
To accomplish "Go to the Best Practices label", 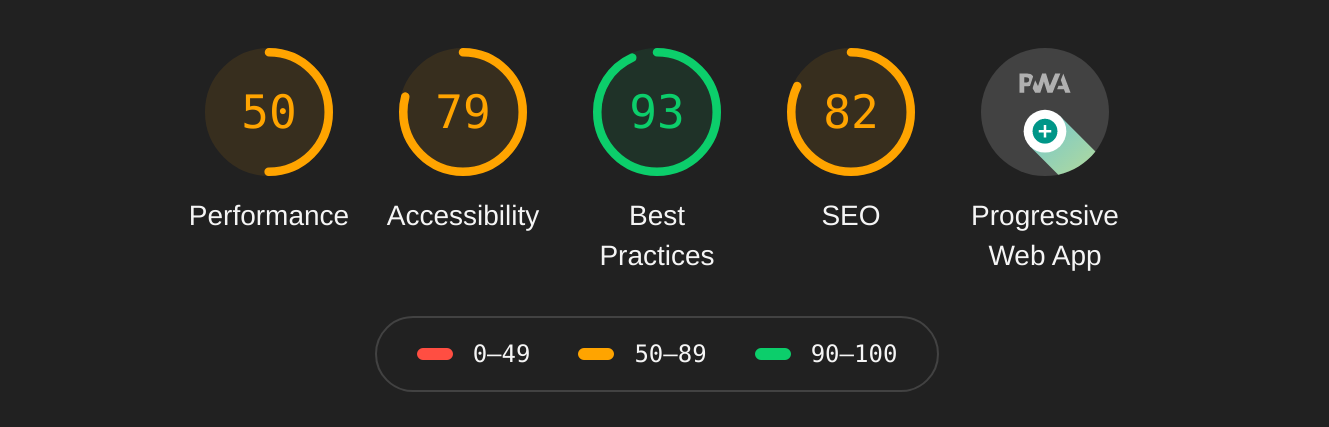I will [x=657, y=236].
